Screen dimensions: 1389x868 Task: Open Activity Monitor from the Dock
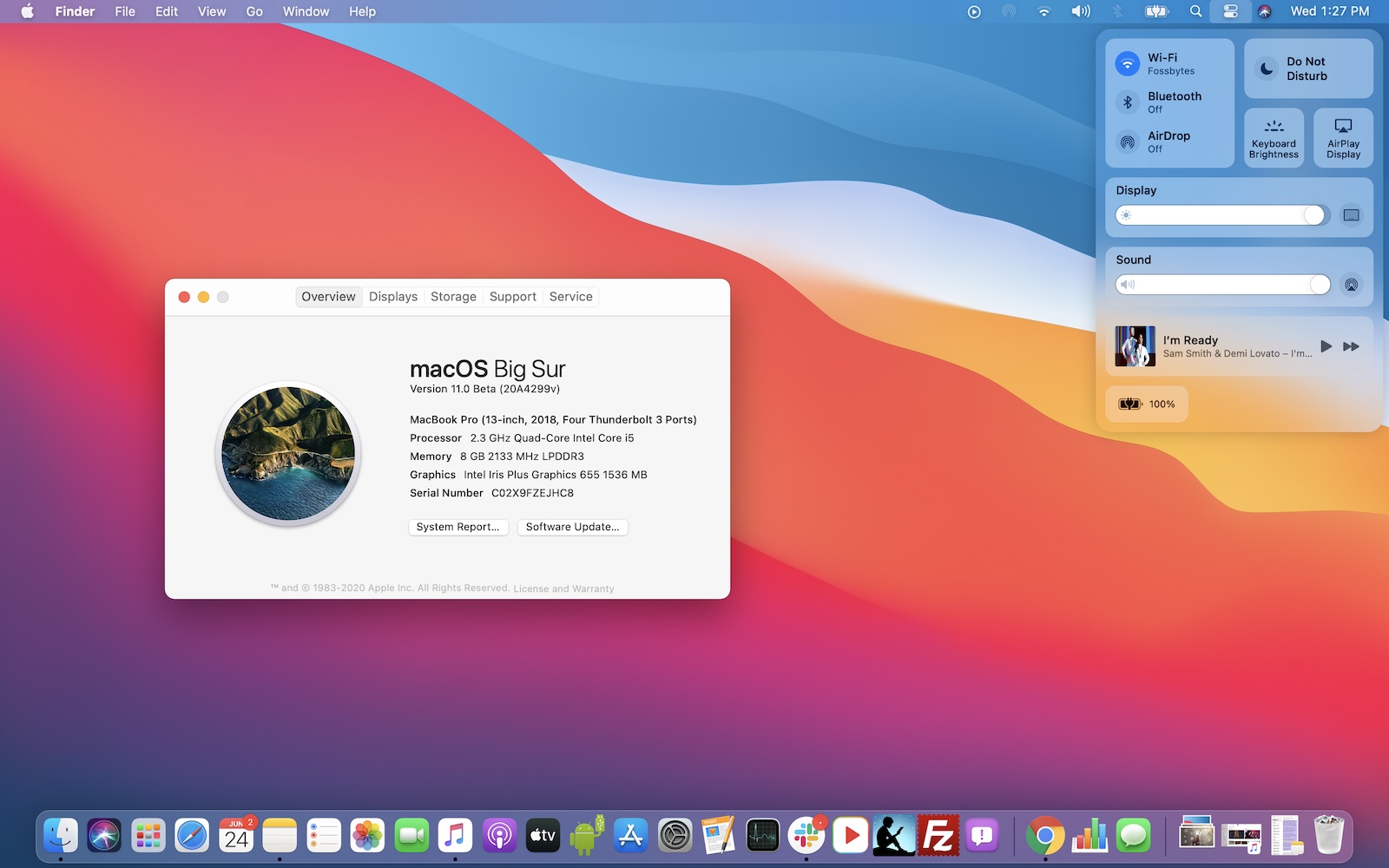point(762,836)
